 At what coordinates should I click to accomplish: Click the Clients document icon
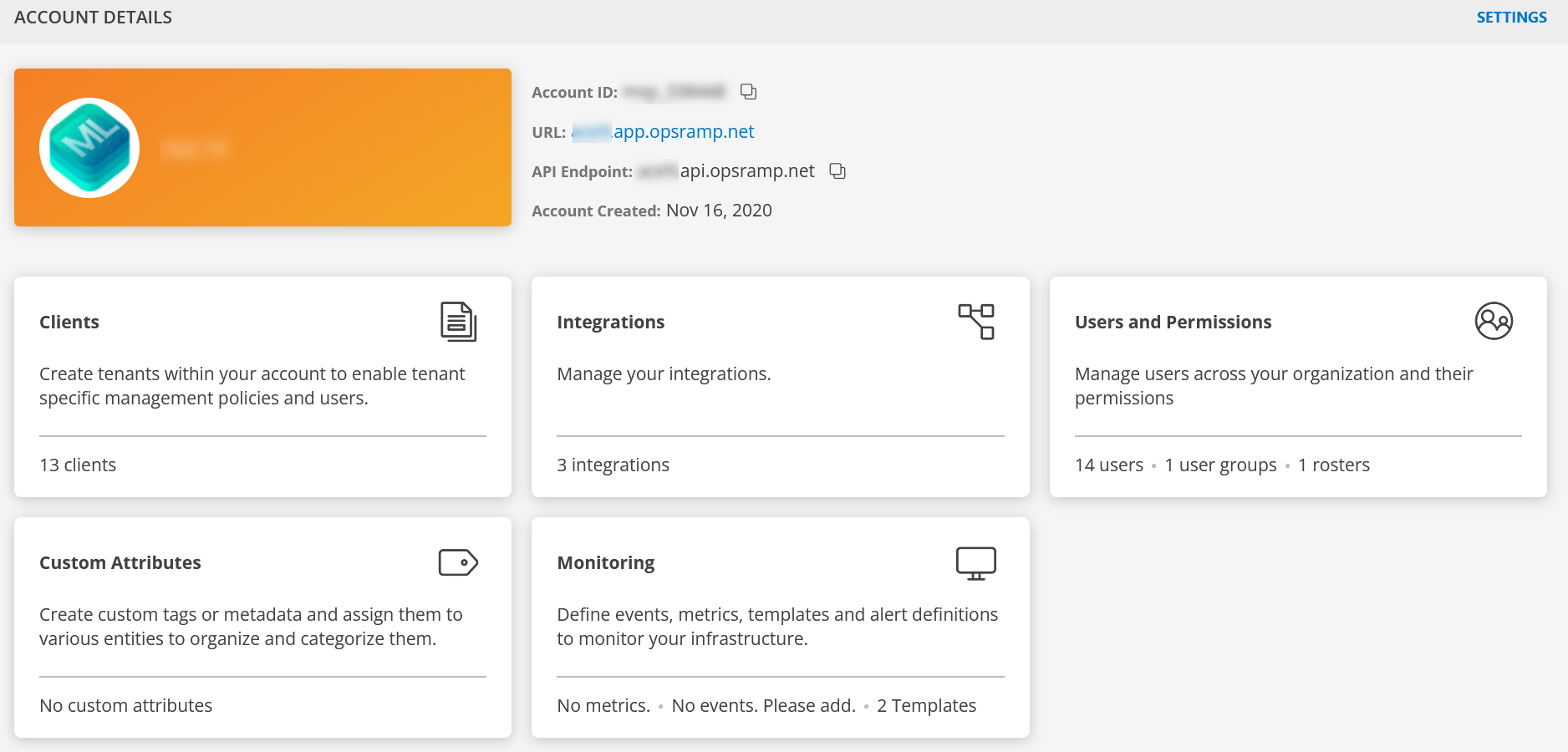pos(458,322)
